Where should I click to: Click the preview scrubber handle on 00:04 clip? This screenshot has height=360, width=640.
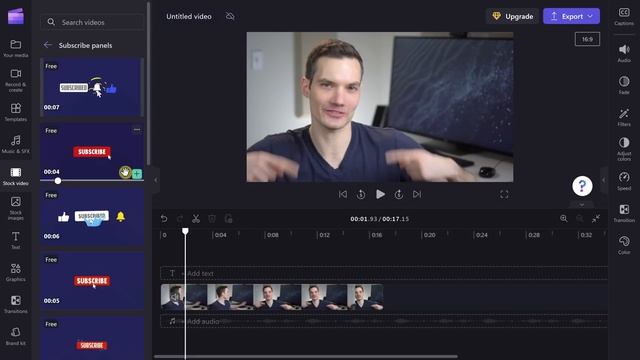[x=58, y=180]
